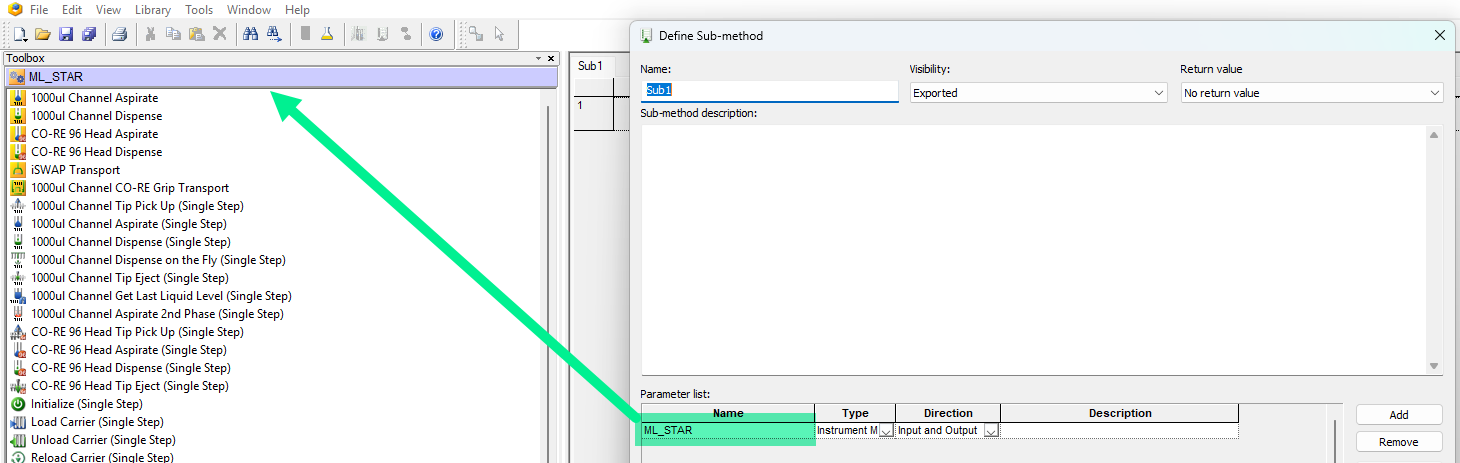Click into the Sub-method description text area
The height and width of the screenshot is (463, 1460).
(1034, 250)
